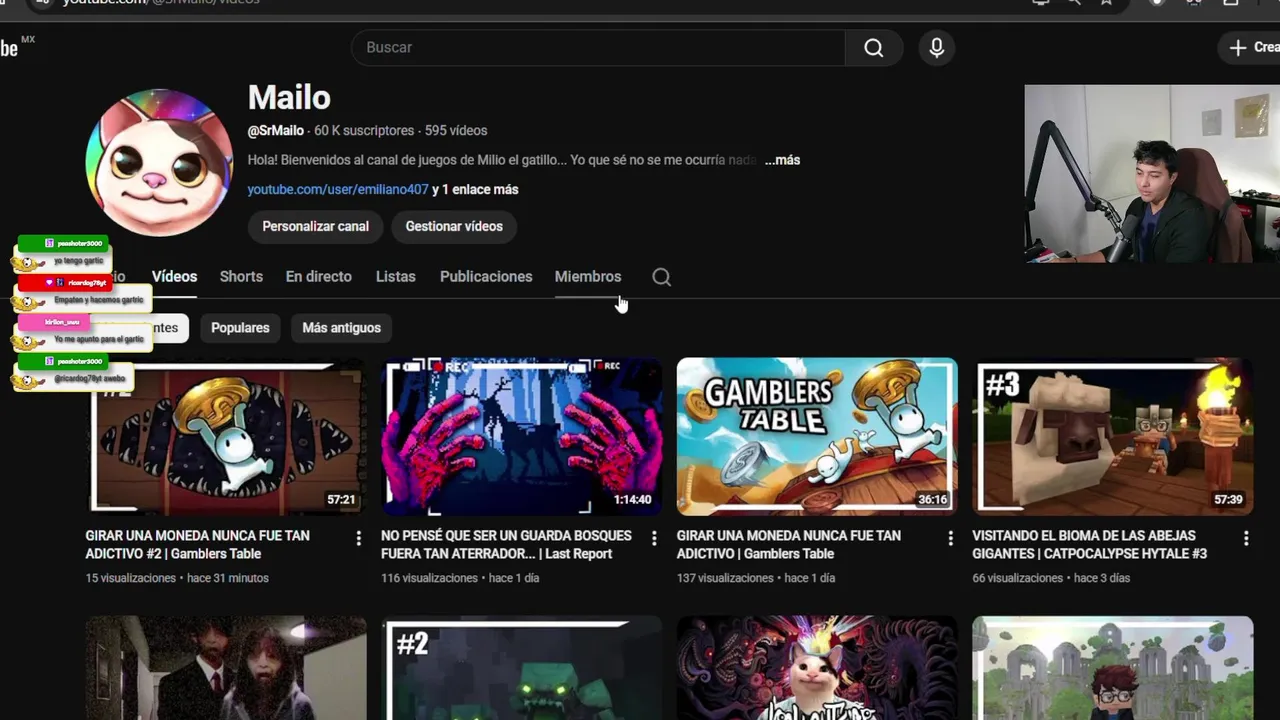Open cat artwork thumbnail in second row

coord(817,668)
